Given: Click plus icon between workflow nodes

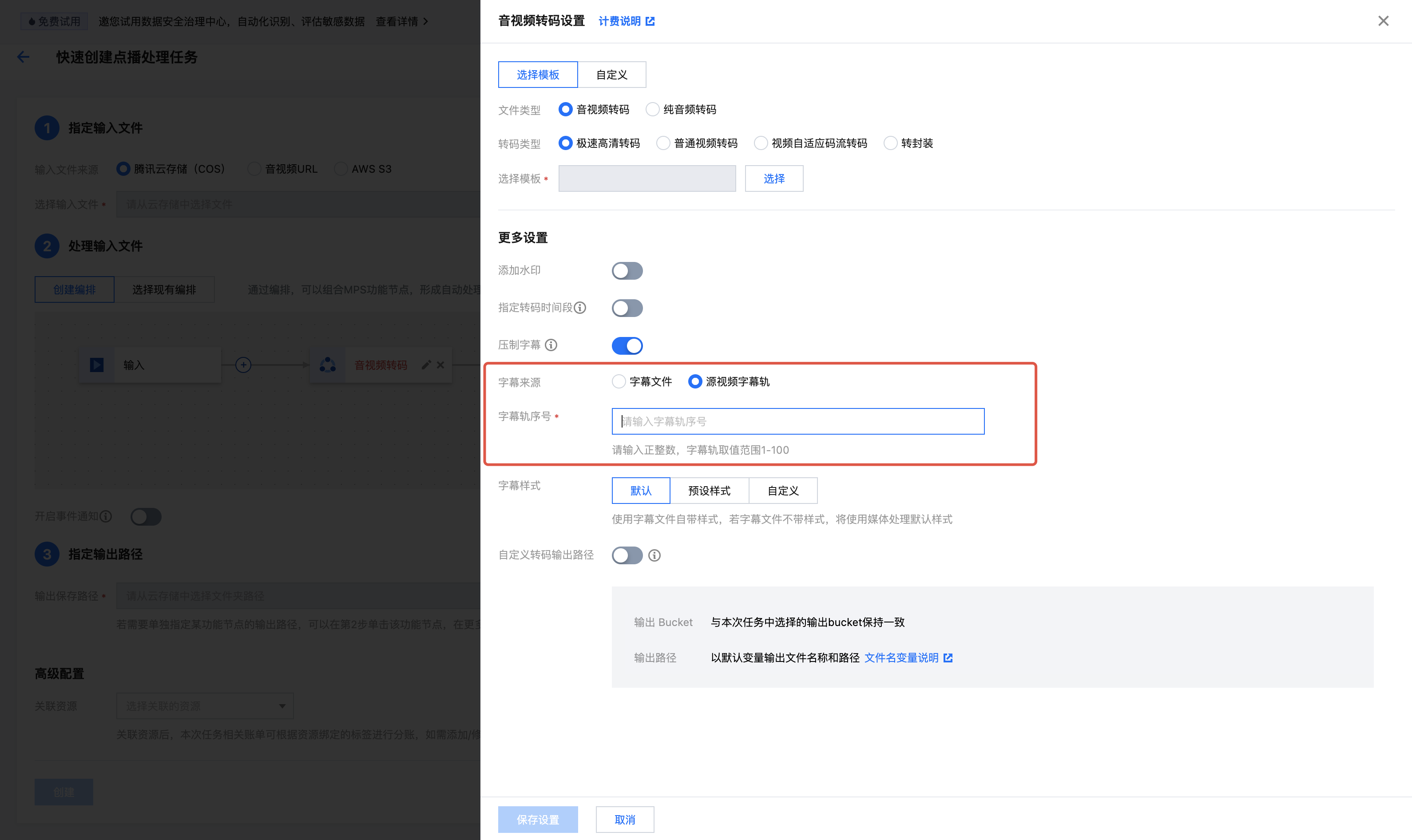Looking at the screenshot, I should 243,365.
